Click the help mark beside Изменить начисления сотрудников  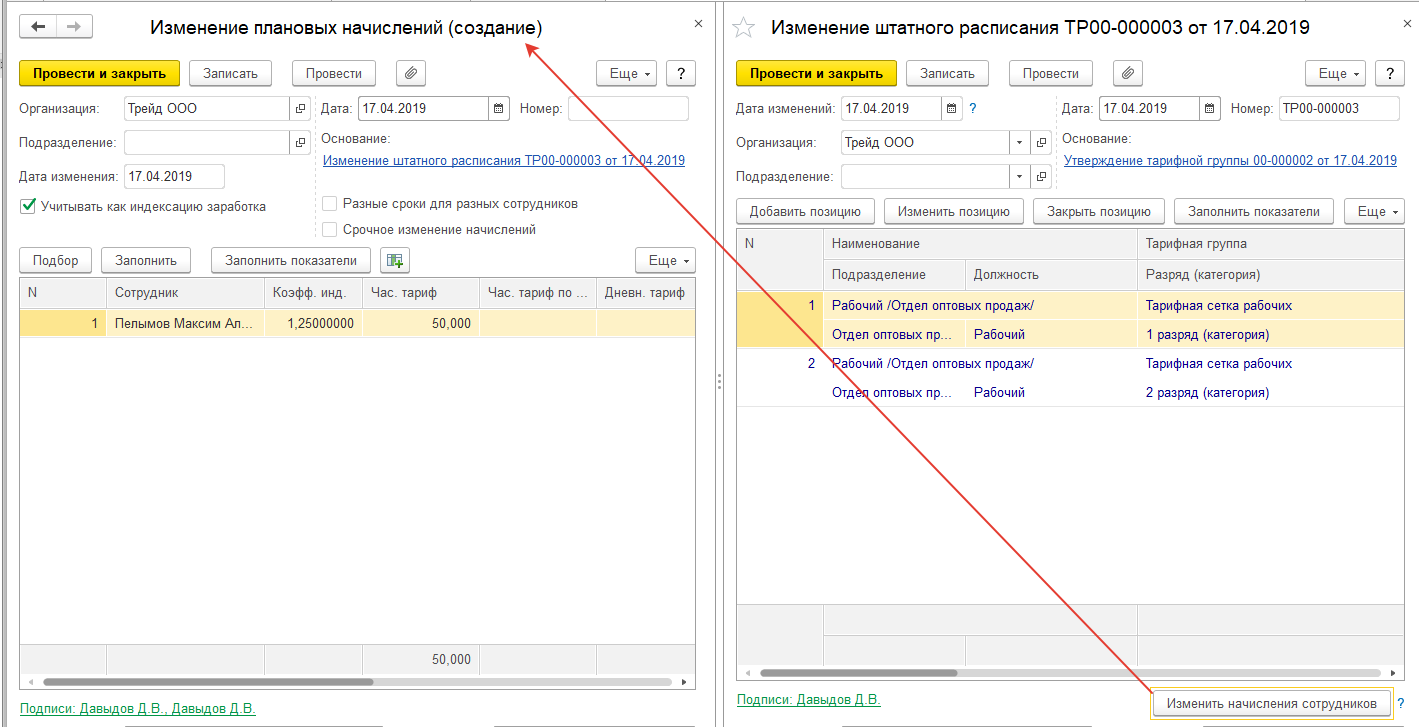[x=1401, y=703]
